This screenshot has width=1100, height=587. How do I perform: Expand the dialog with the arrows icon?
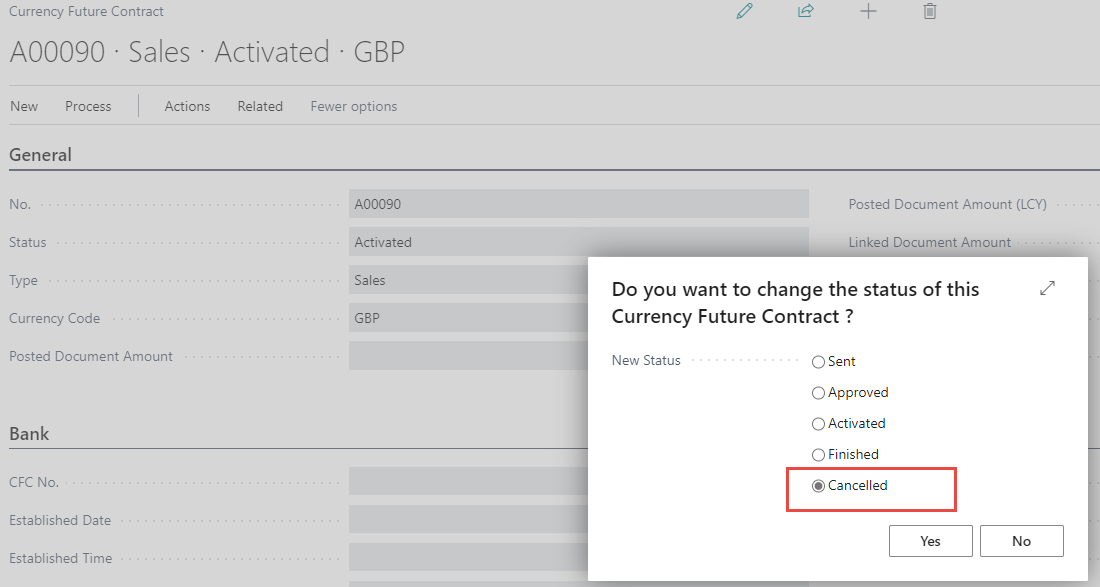click(1047, 288)
